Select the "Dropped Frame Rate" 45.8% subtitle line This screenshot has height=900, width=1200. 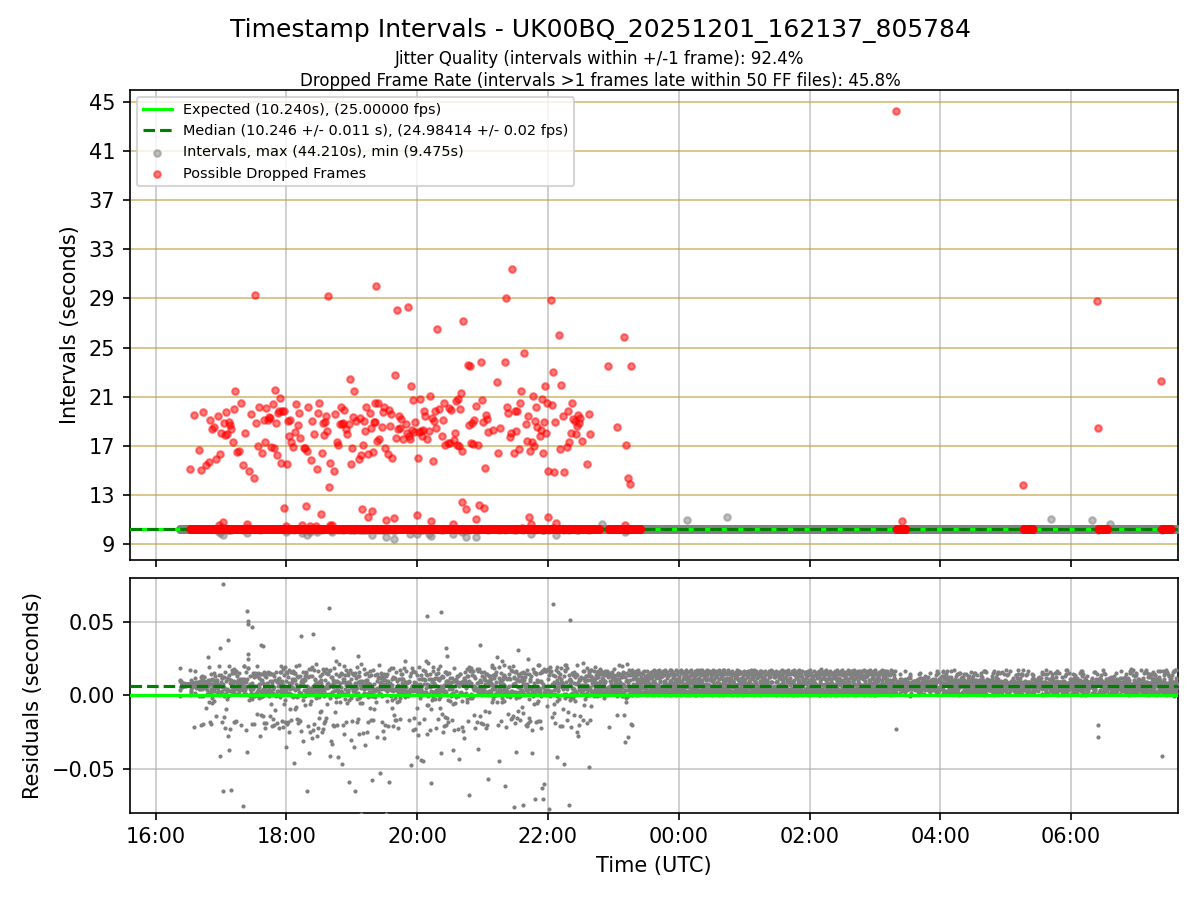pos(600,79)
